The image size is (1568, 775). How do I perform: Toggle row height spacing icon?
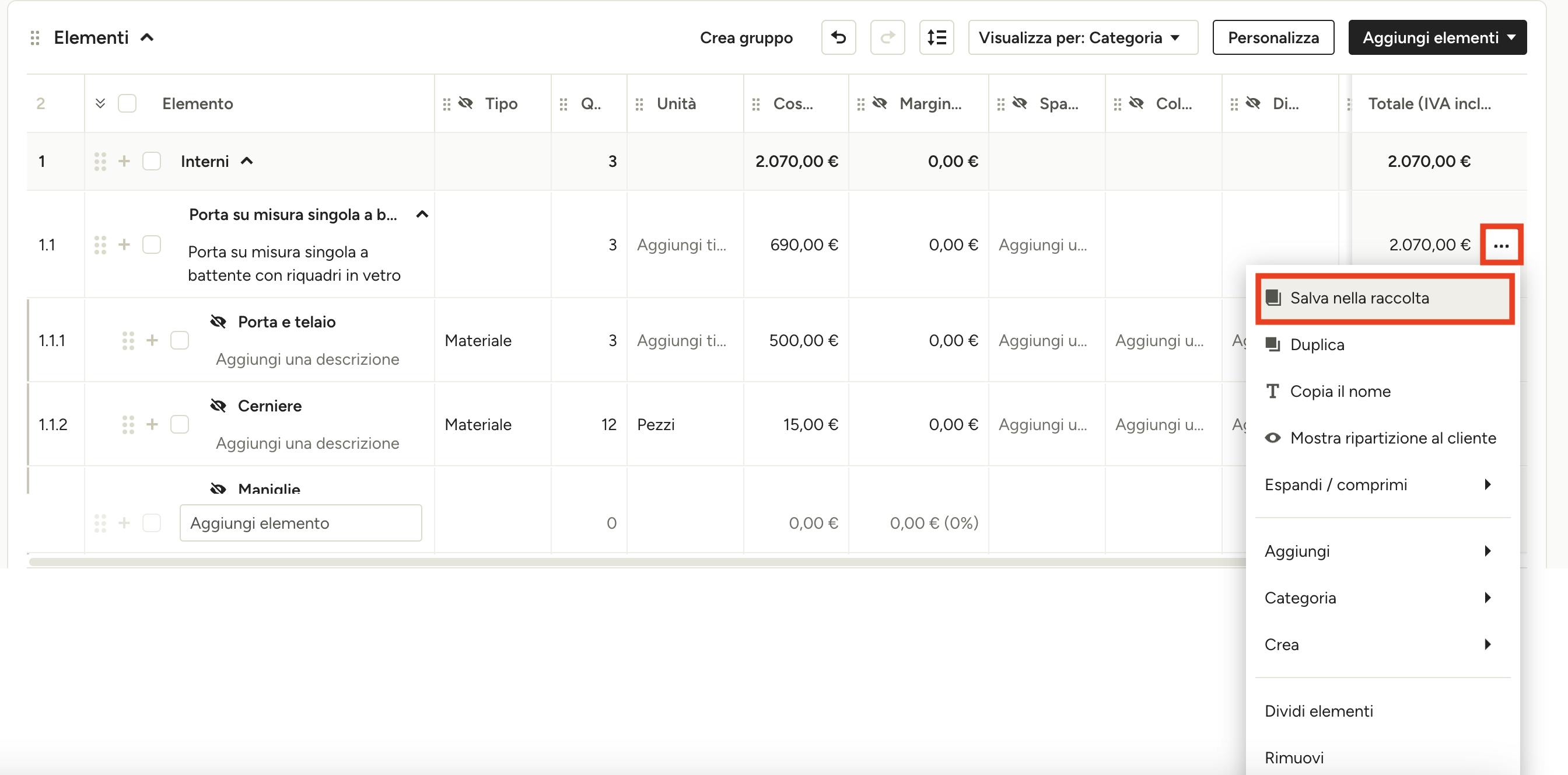[936, 37]
